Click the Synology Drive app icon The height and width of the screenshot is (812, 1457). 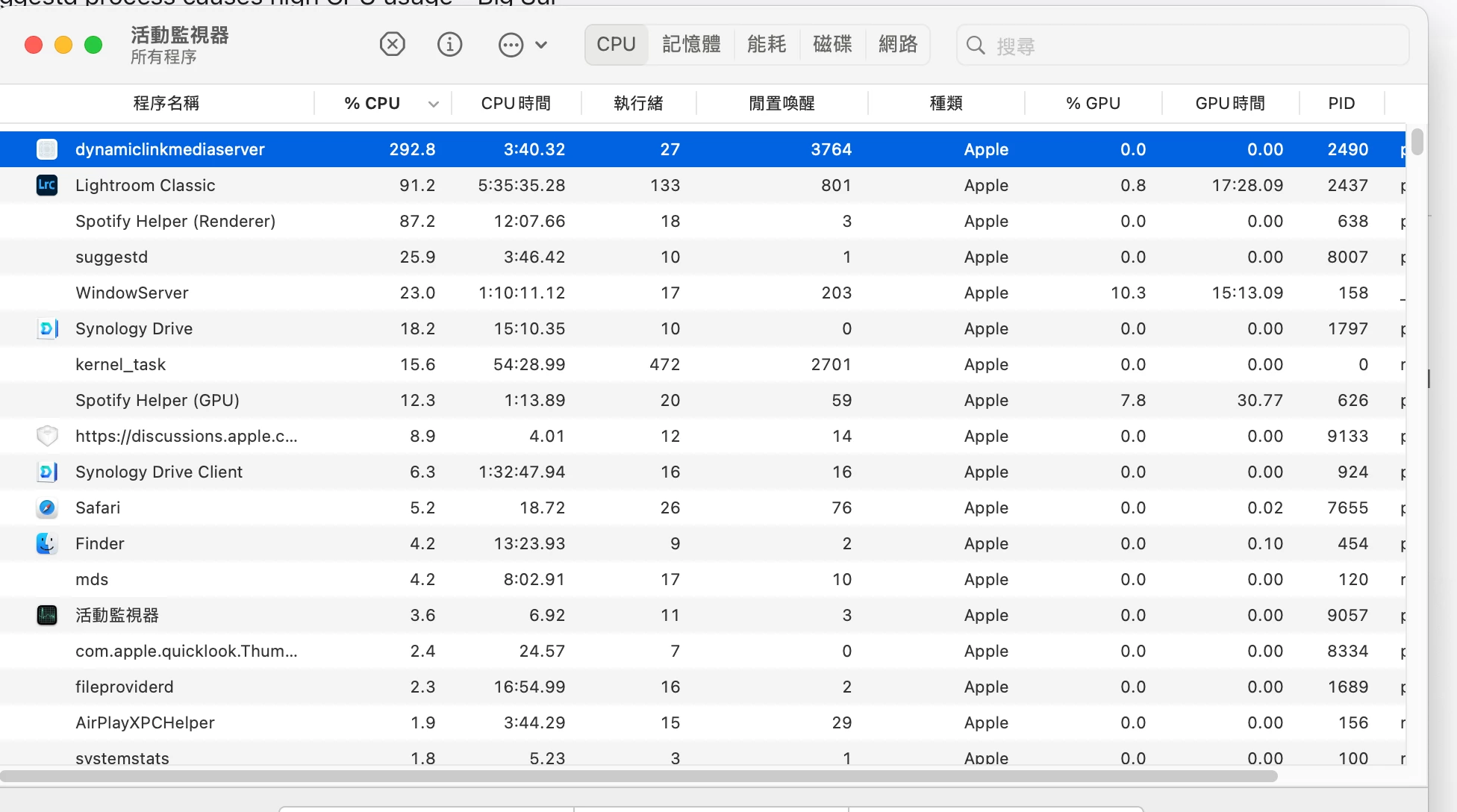pos(47,328)
